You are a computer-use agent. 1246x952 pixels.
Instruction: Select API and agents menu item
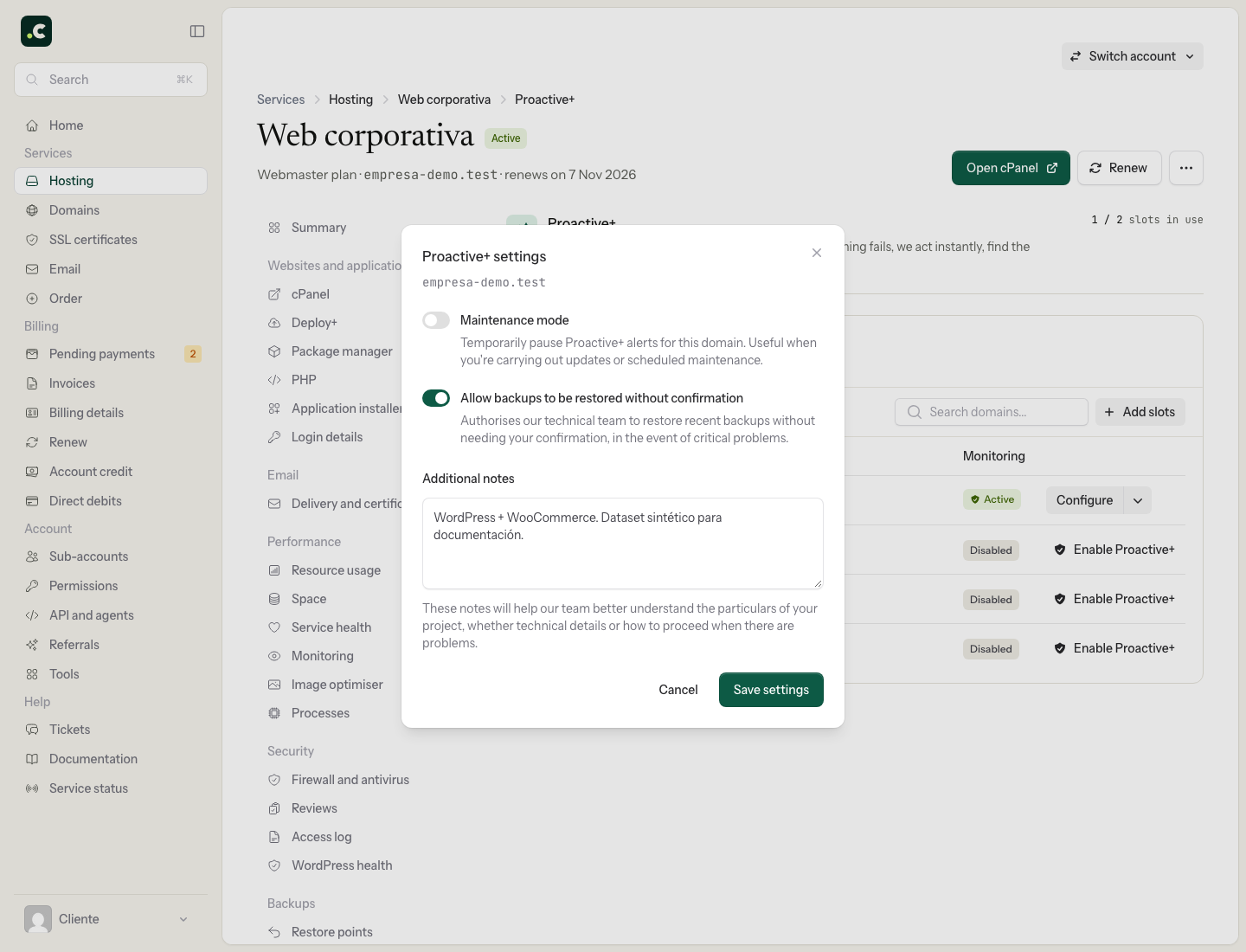(x=111, y=615)
